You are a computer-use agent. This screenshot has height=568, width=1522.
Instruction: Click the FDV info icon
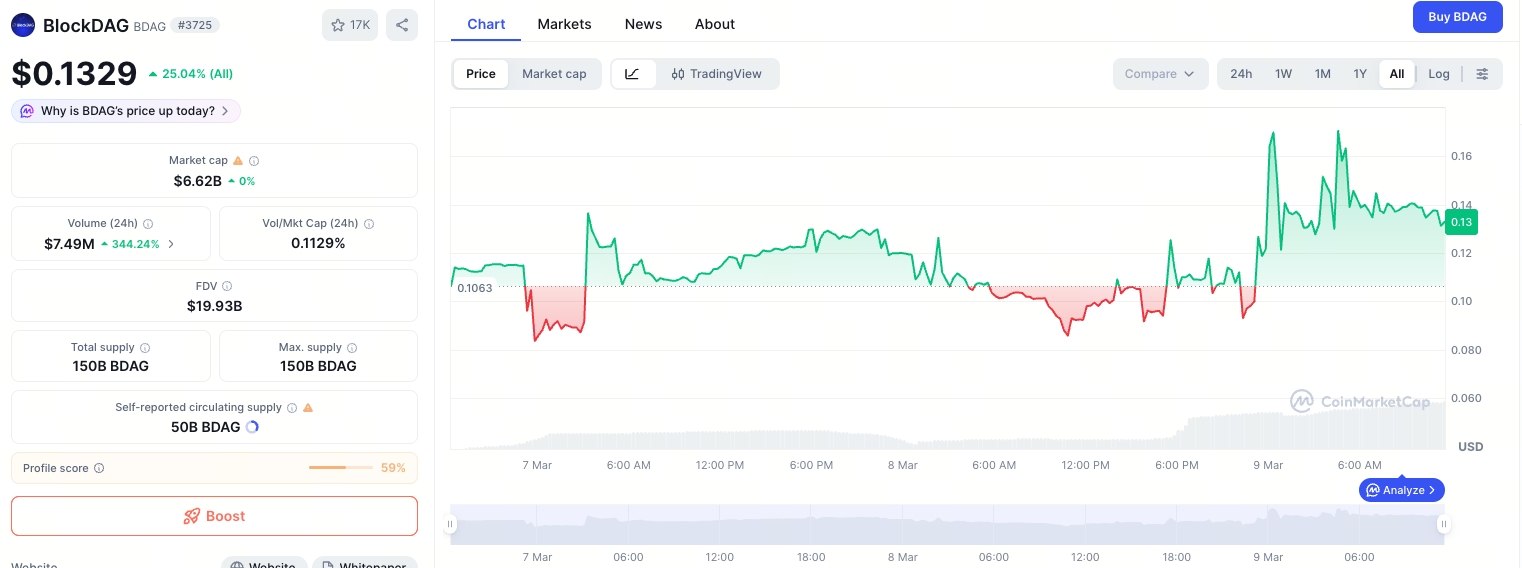click(227, 286)
